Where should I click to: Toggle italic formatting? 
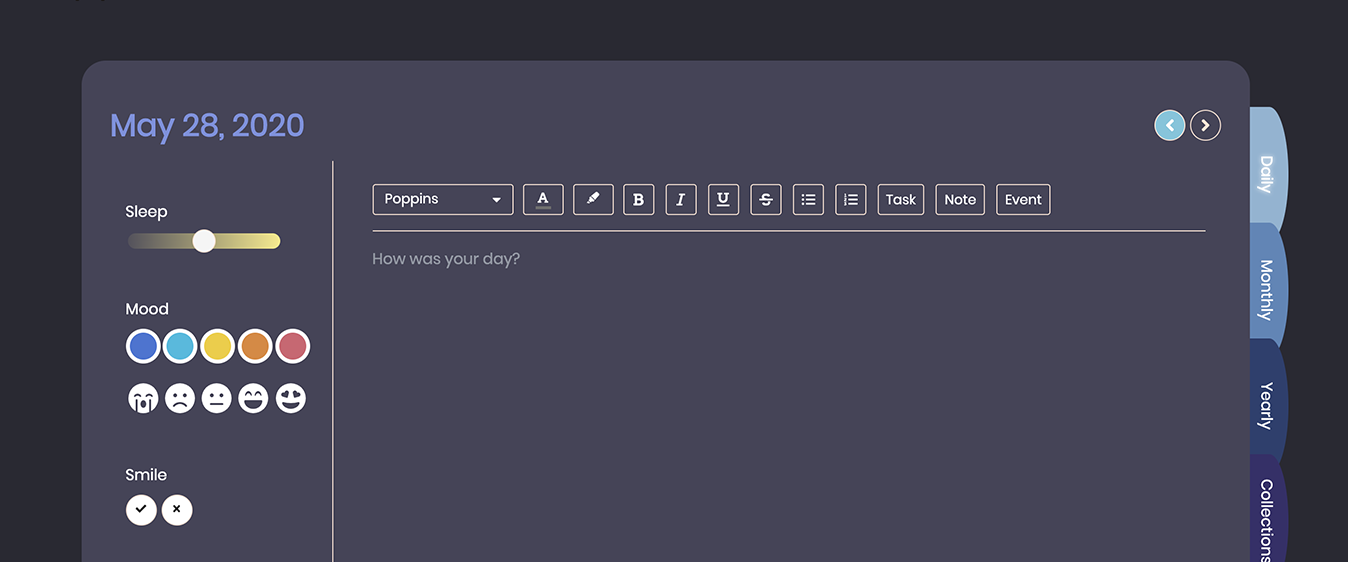click(681, 199)
